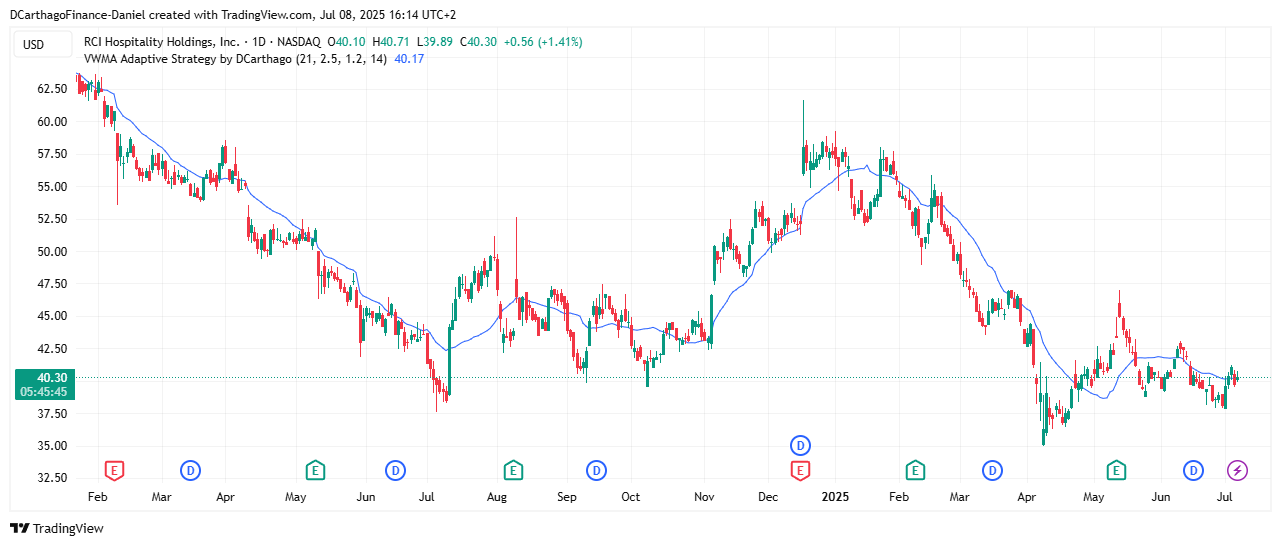Click the 57.50 price axis label
The height and width of the screenshot is (546, 1281).
(51, 154)
